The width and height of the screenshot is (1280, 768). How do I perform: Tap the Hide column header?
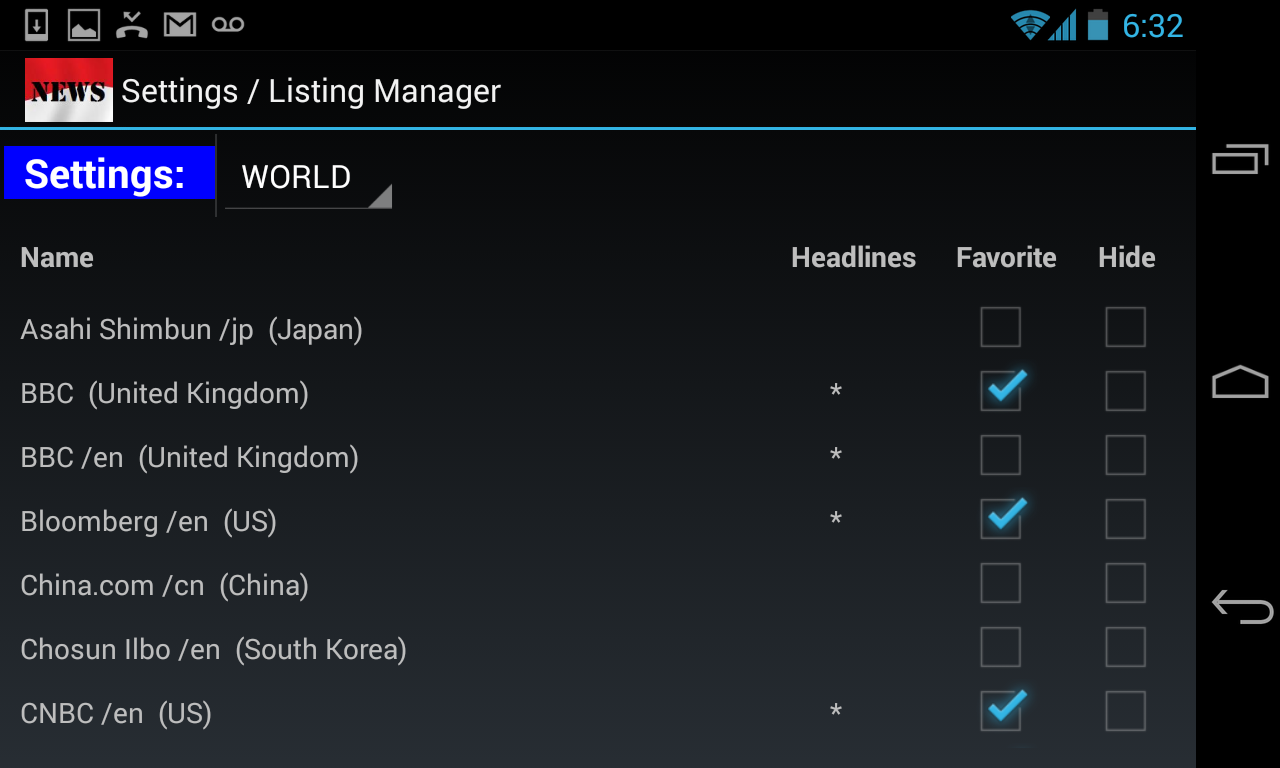[x=1127, y=258]
